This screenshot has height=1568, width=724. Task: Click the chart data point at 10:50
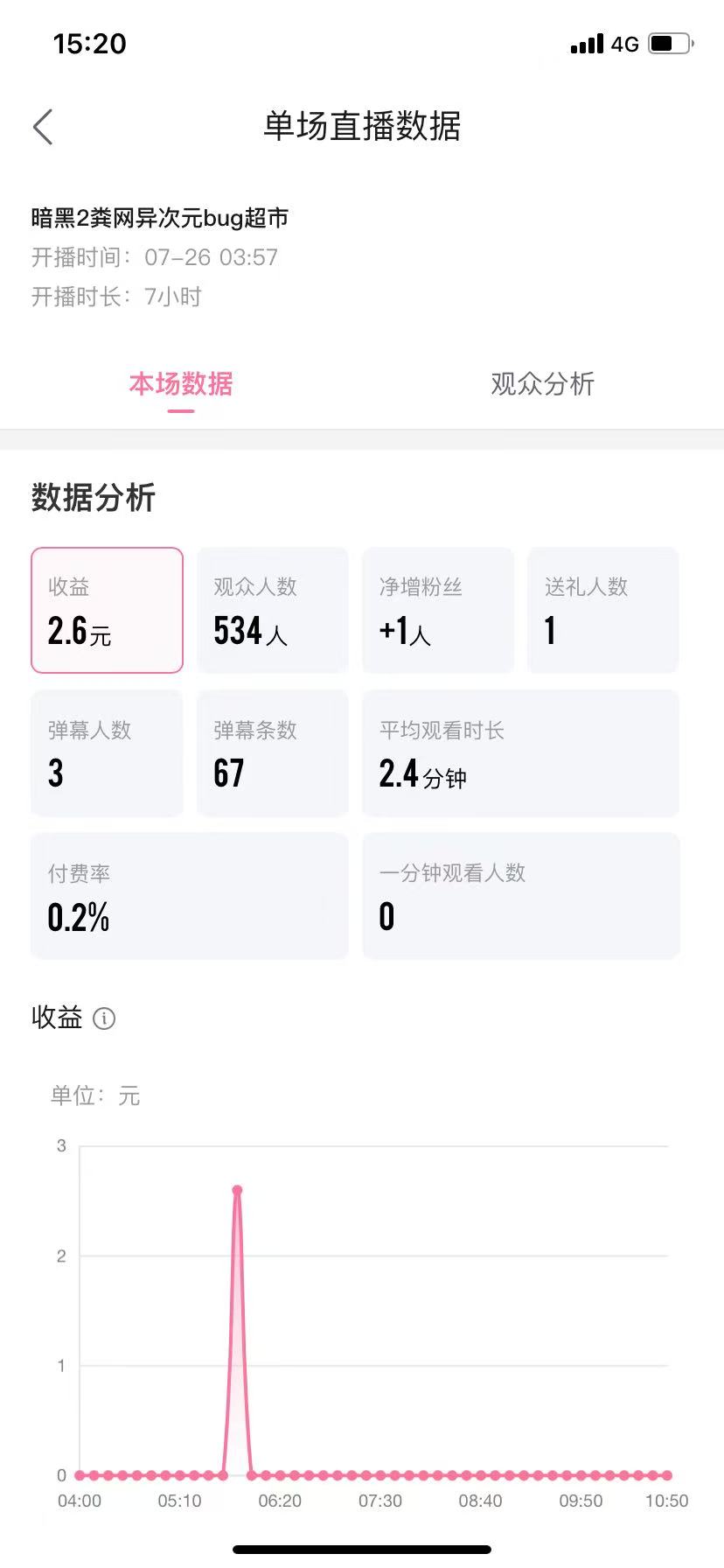click(667, 1475)
